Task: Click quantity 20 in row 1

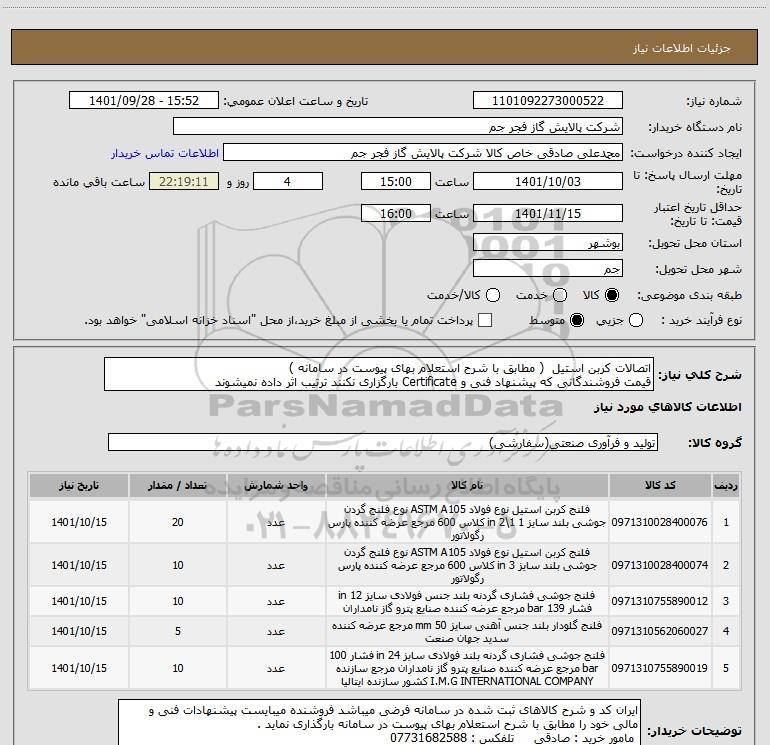Action: pyautogui.click(x=178, y=522)
